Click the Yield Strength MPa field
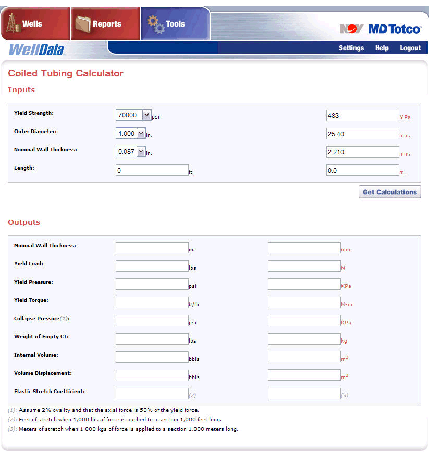433x453 pixels. coord(362,115)
